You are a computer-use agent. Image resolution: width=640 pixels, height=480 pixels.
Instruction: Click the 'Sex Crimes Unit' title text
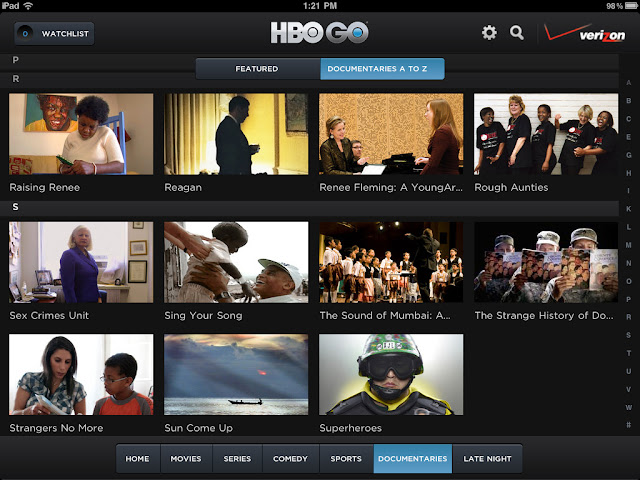(x=49, y=316)
